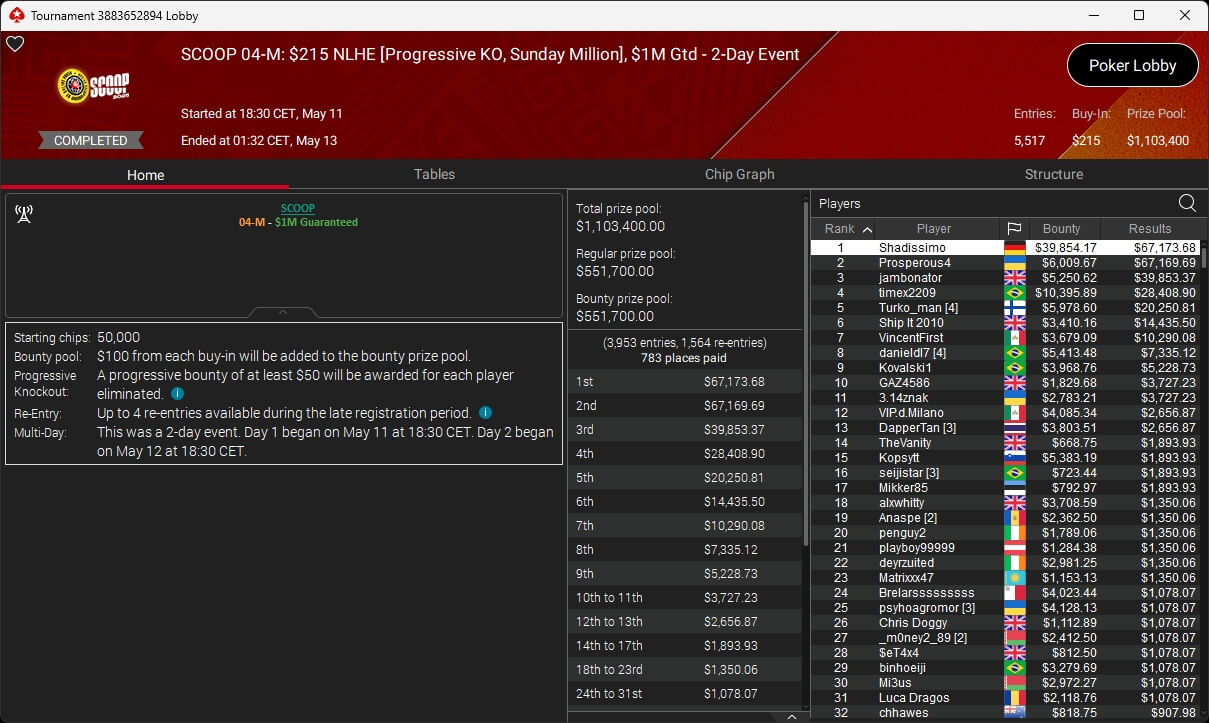Select player seijistar [3]

coord(909,473)
